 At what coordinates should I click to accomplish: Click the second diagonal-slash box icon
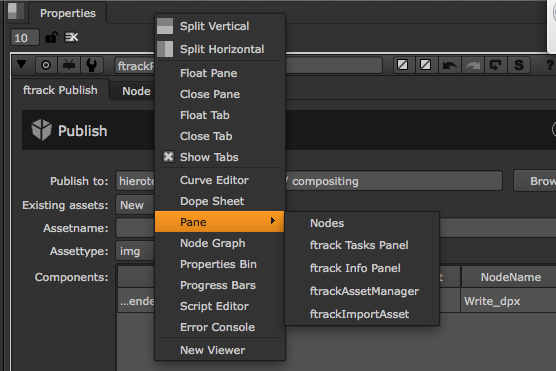click(426, 65)
